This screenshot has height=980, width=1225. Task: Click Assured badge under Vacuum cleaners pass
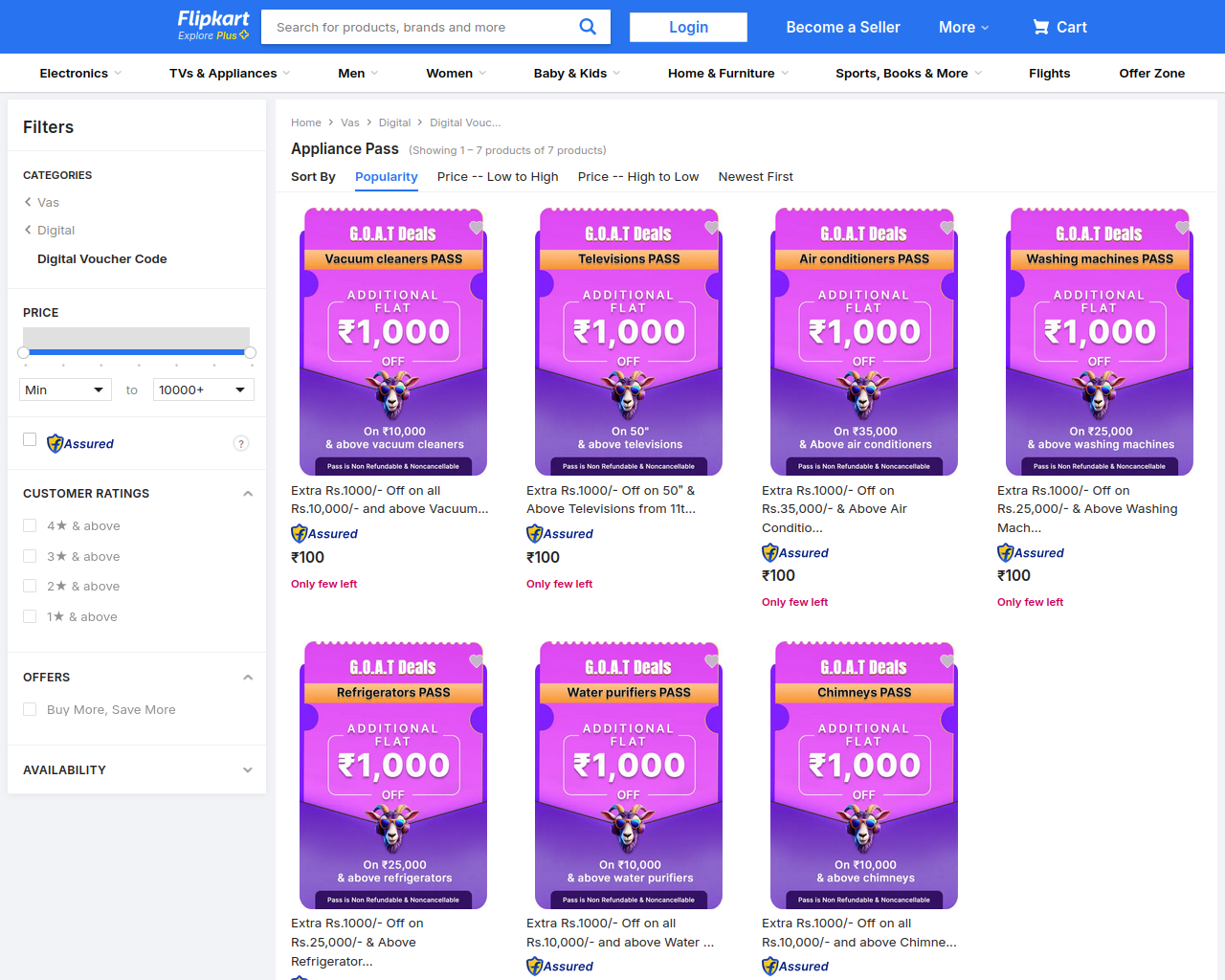click(x=324, y=534)
